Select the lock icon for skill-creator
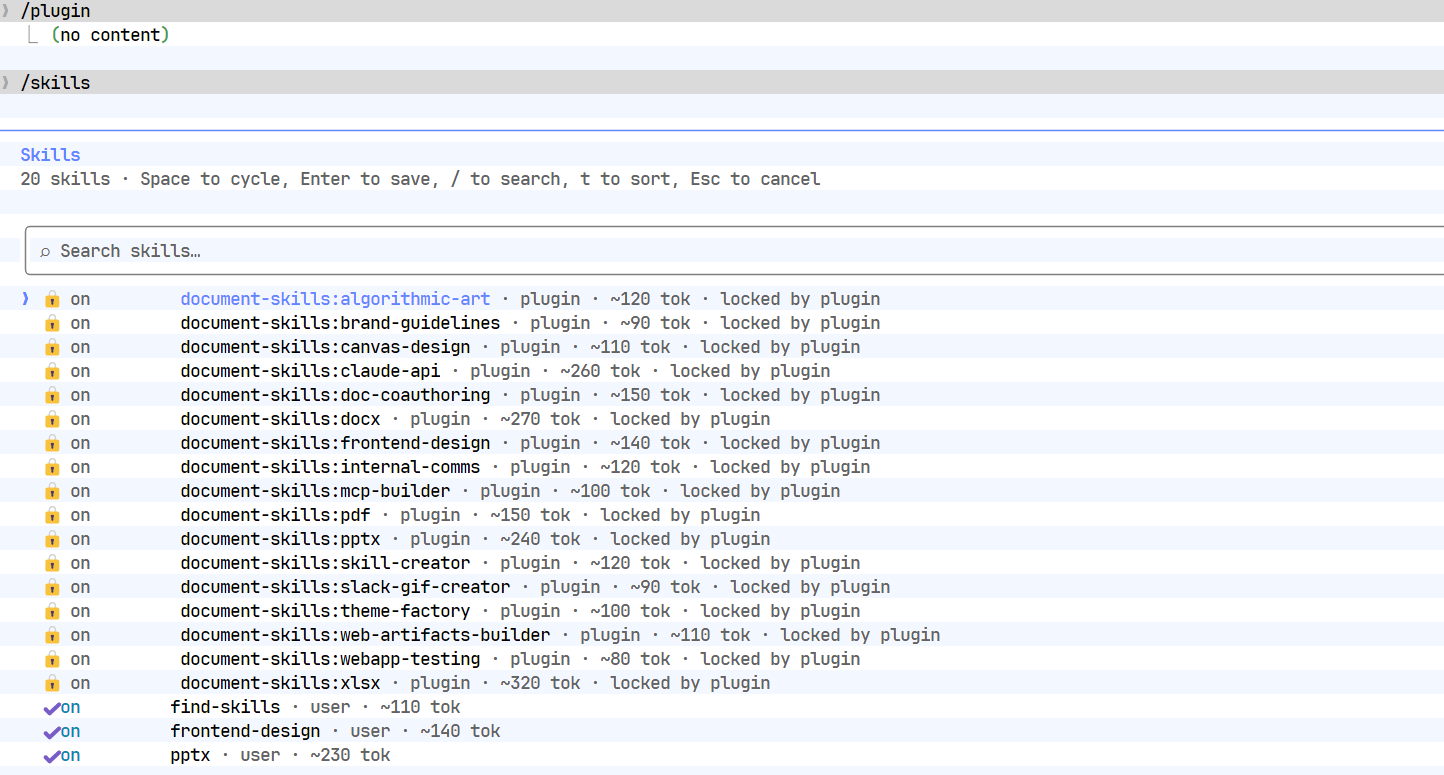The image size is (1444, 775). coord(52,563)
